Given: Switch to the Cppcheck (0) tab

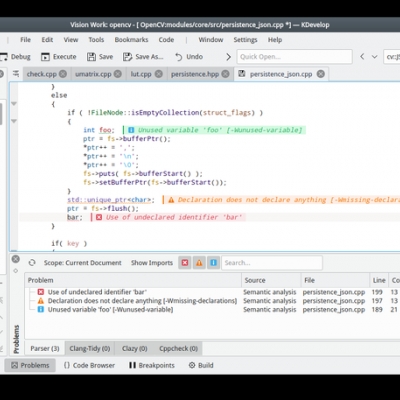Looking at the screenshot, I should 178,348.
